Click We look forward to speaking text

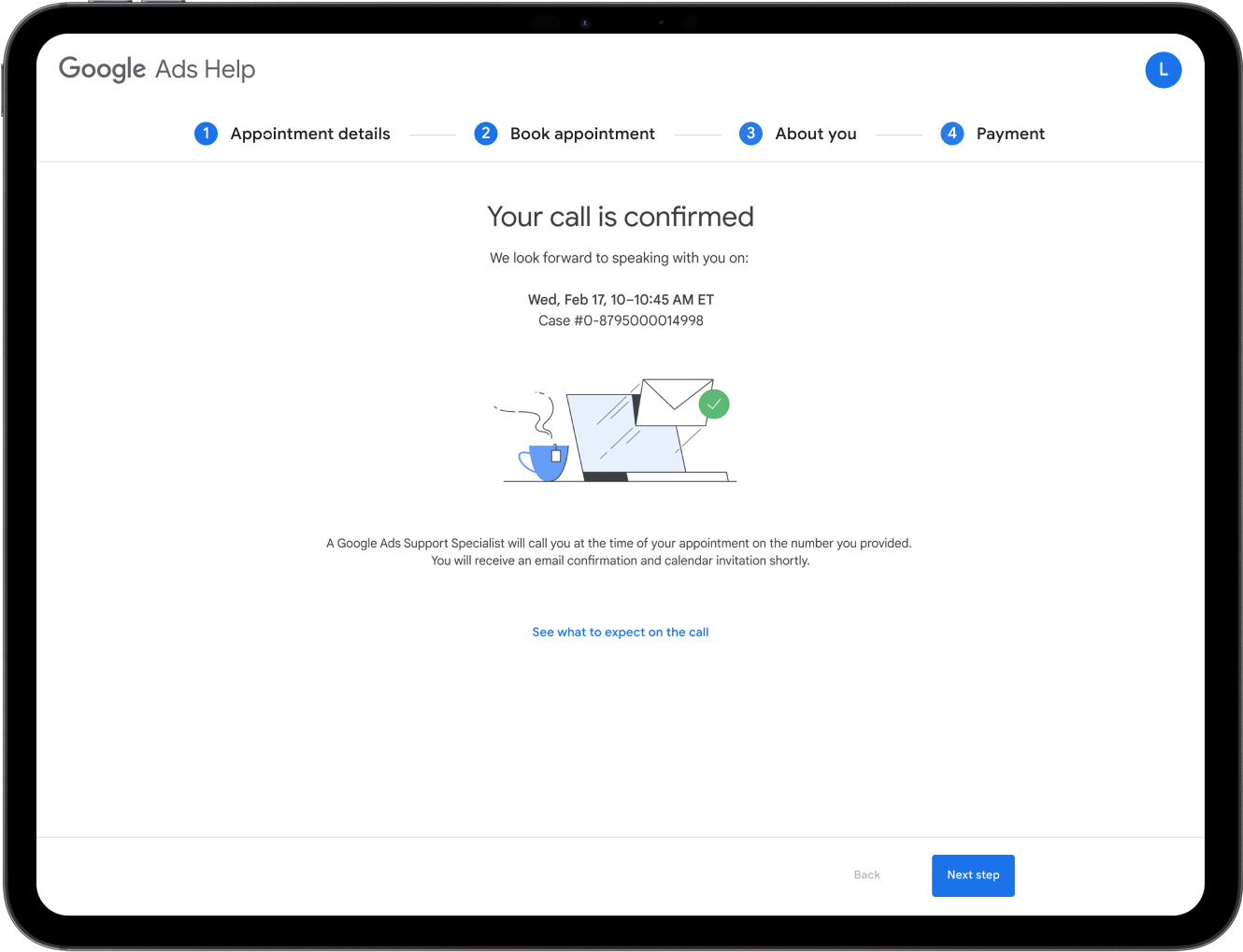(x=620, y=258)
